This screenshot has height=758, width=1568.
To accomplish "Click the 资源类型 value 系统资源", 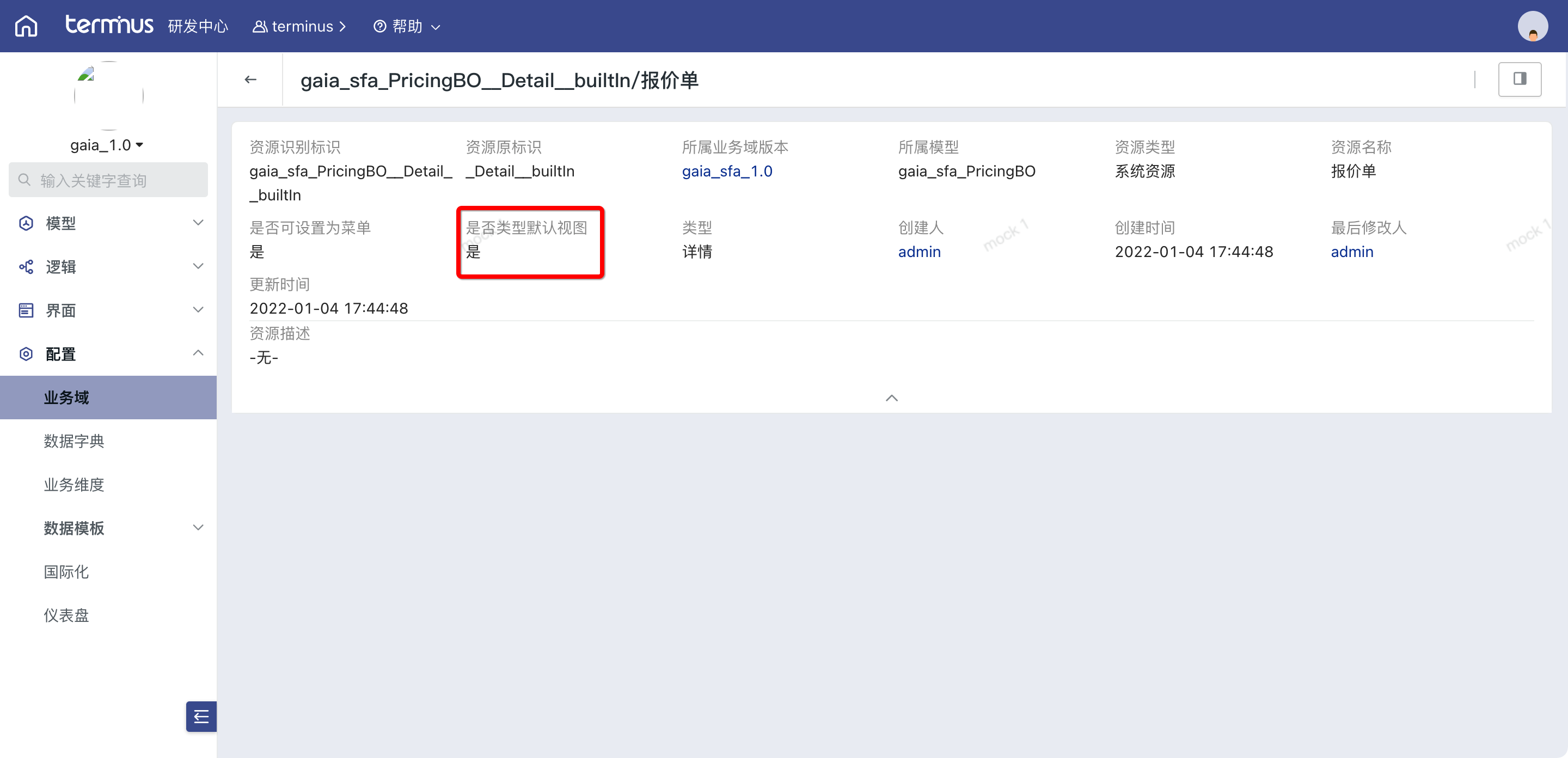I will (1145, 171).
